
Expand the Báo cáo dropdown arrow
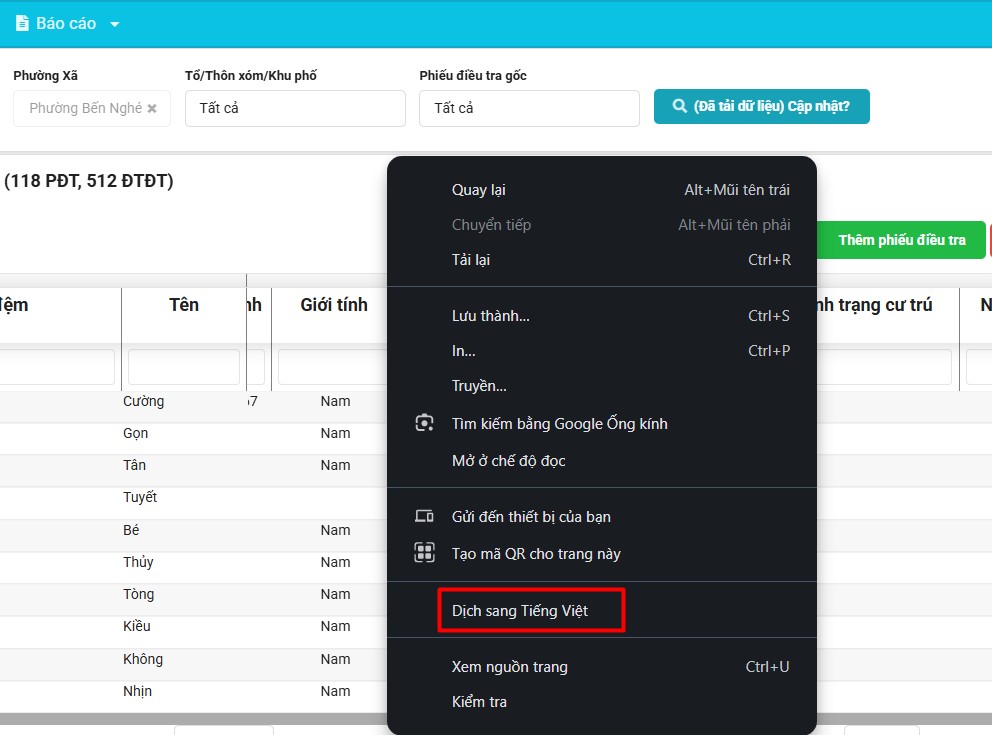pos(115,24)
